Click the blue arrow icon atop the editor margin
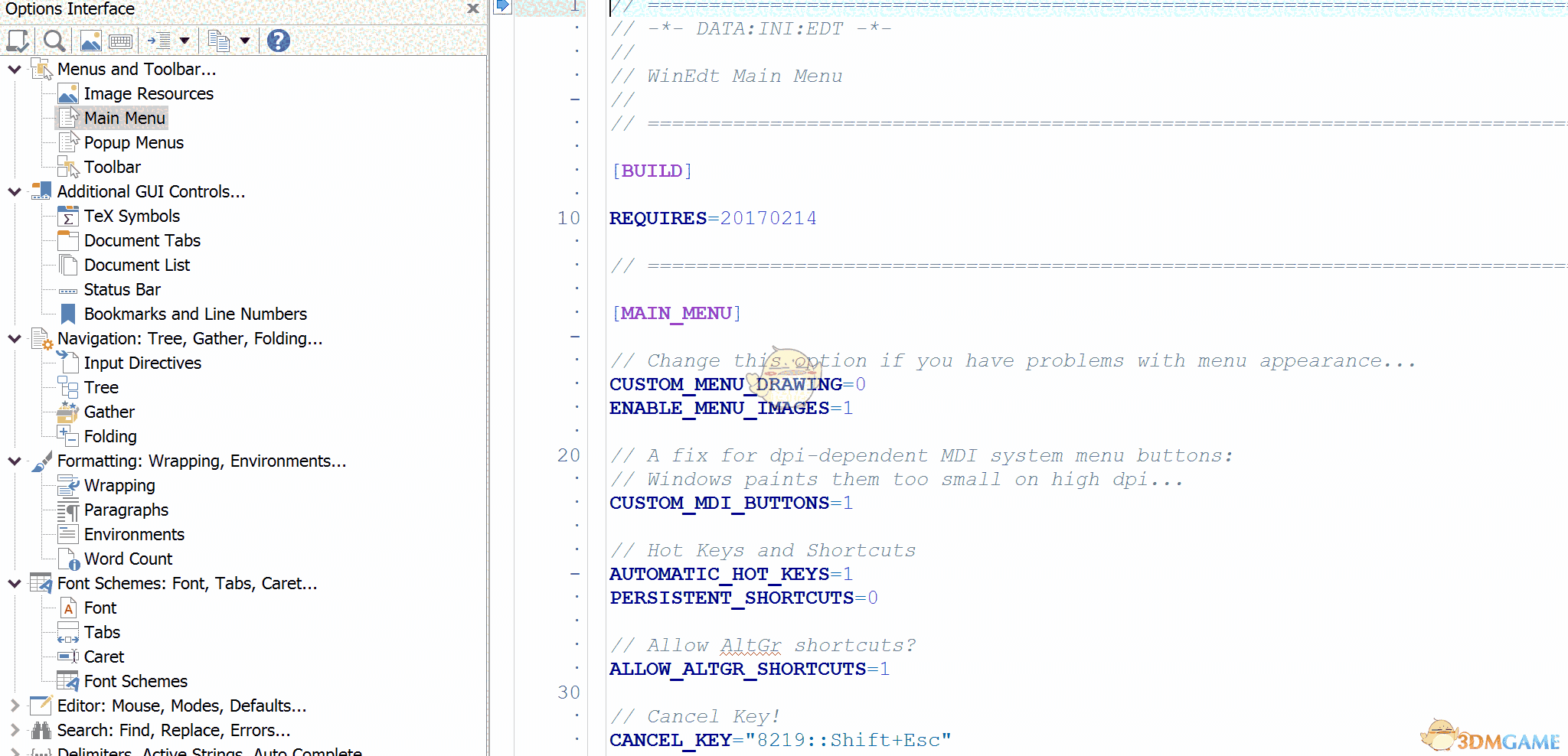The height and width of the screenshot is (756, 1568). 502,7
